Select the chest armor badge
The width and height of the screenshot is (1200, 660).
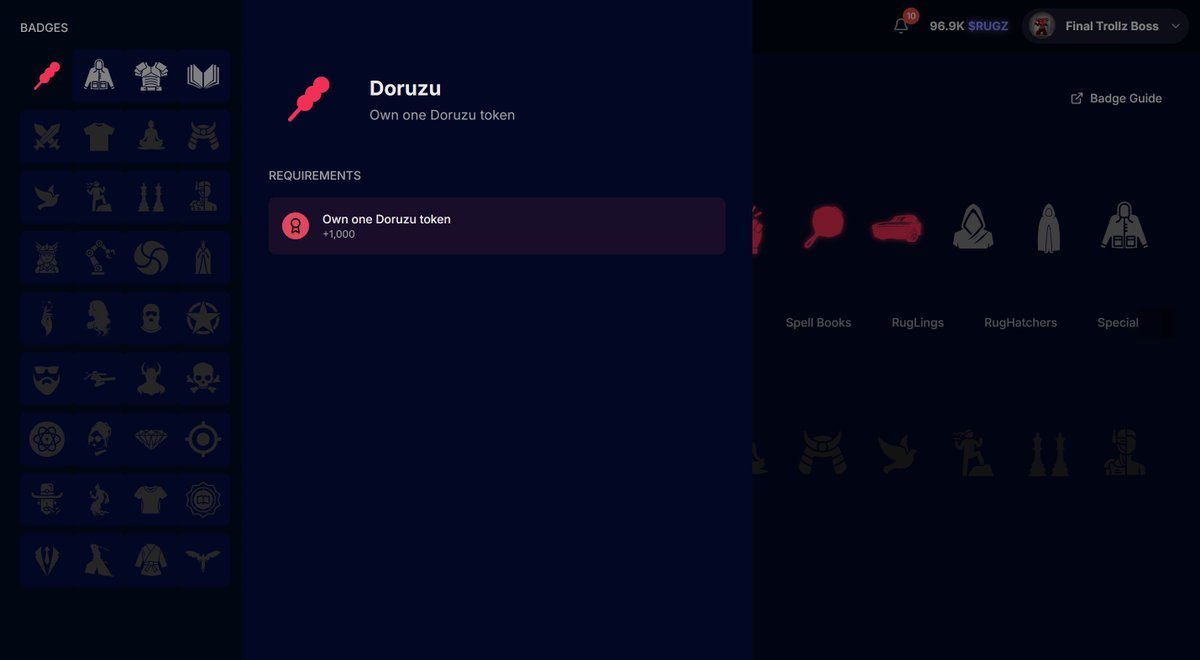[151, 76]
